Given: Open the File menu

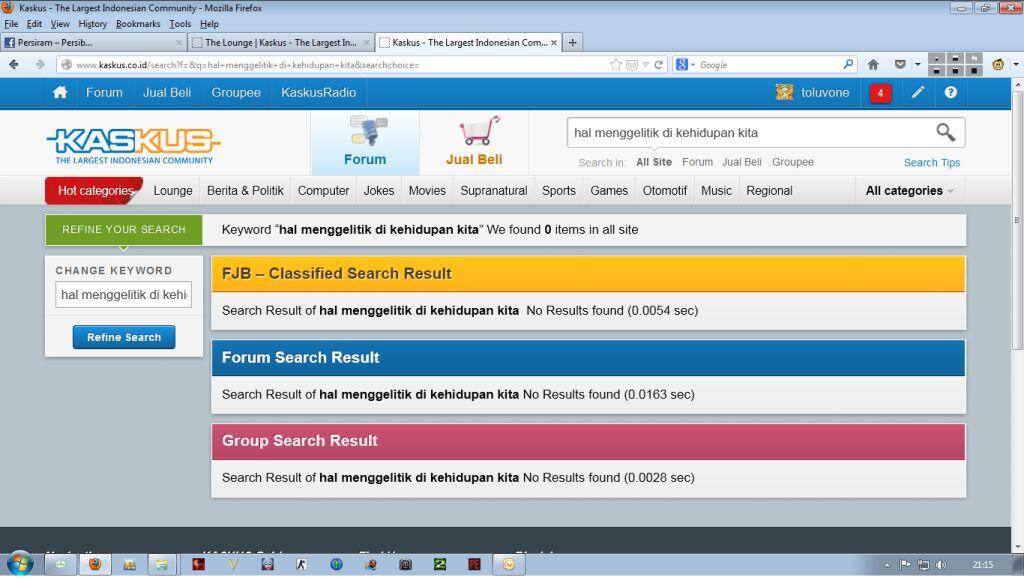Looking at the screenshot, I should click(x=11, y=24).
